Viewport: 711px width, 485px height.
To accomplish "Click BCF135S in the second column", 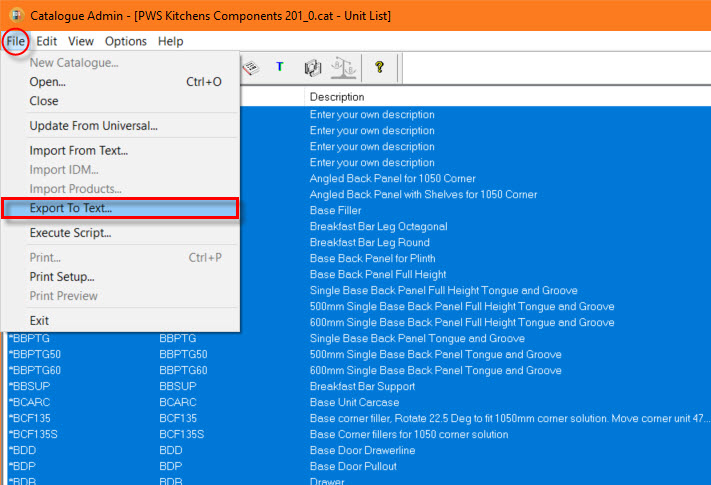I will click(182, 434).
